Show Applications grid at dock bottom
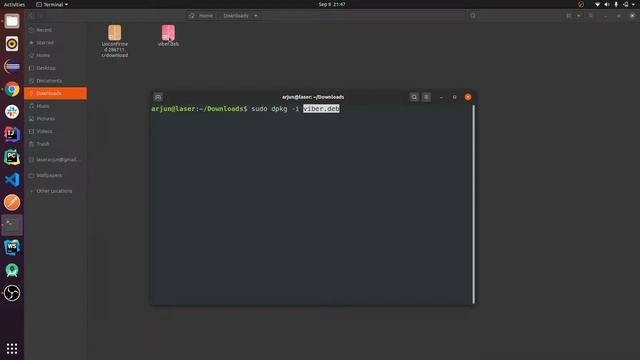Screen dimensions: 640x360 coord(12,348)
